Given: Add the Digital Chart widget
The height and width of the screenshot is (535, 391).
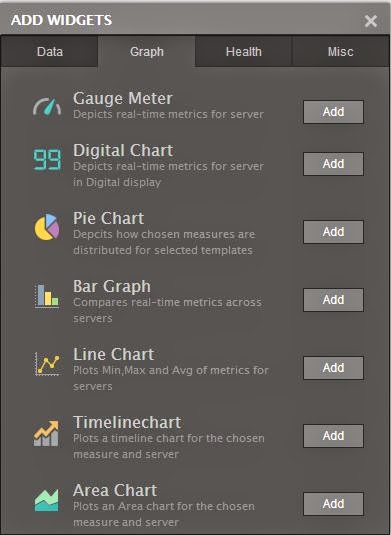Looking at the screenshot, I should coord(333,164).
